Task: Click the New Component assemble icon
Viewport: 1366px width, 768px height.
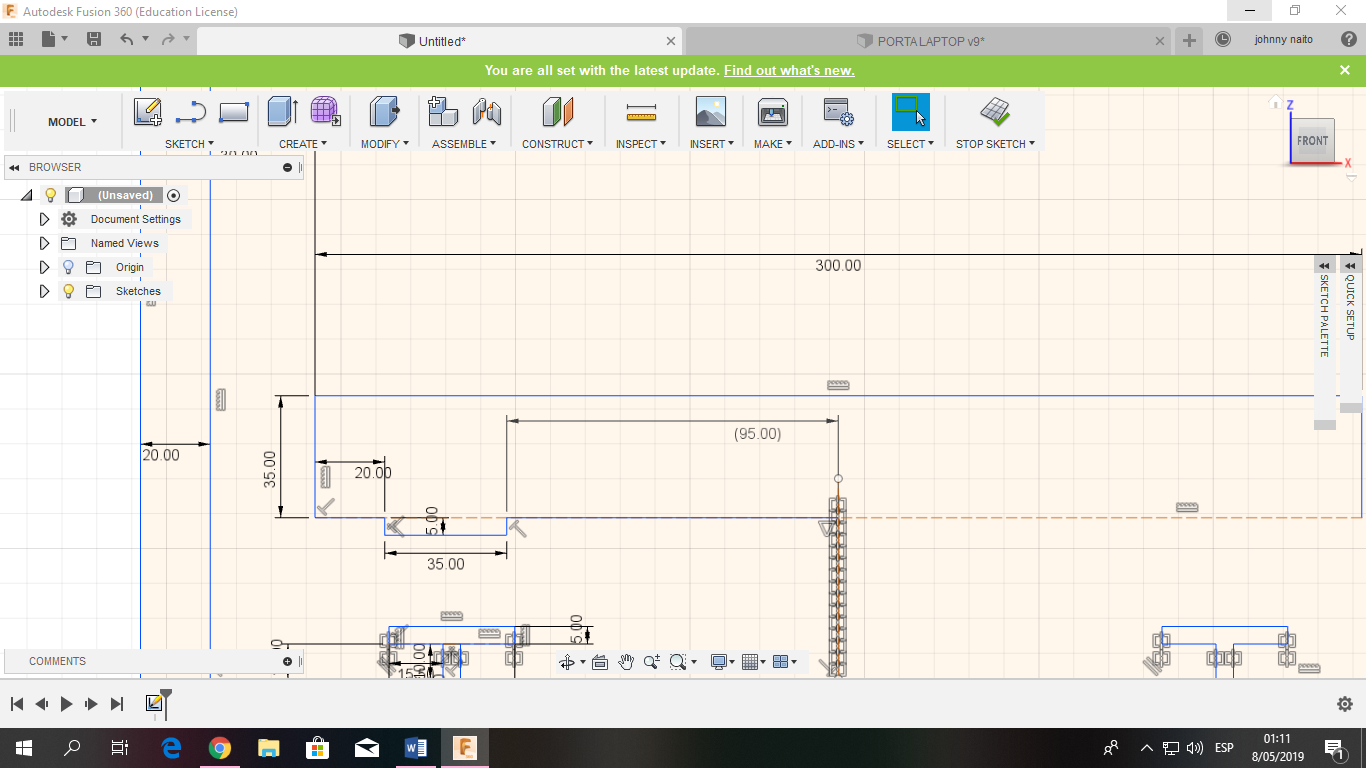Action: click(x=443, y=111)
